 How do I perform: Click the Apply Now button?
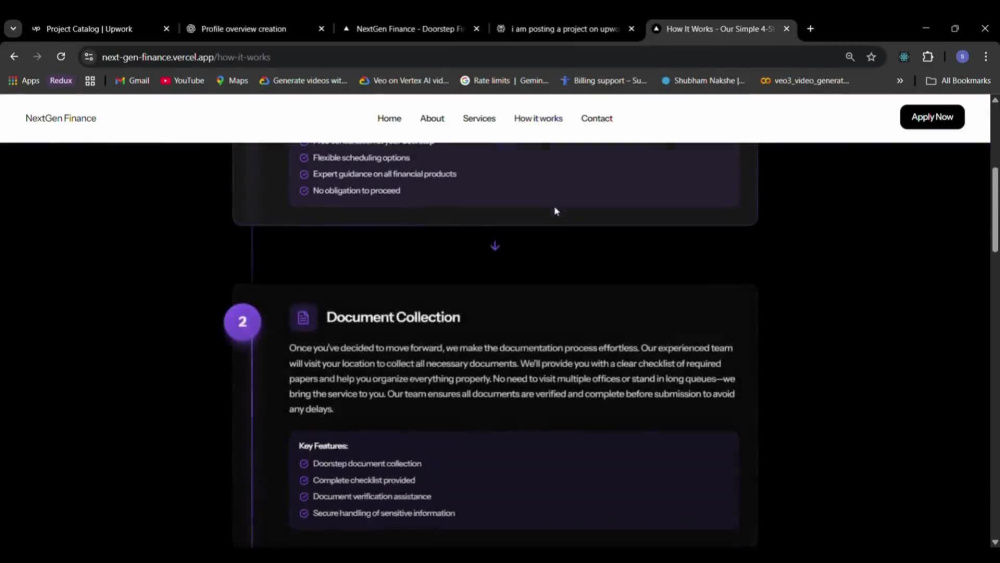pos(932,117)
